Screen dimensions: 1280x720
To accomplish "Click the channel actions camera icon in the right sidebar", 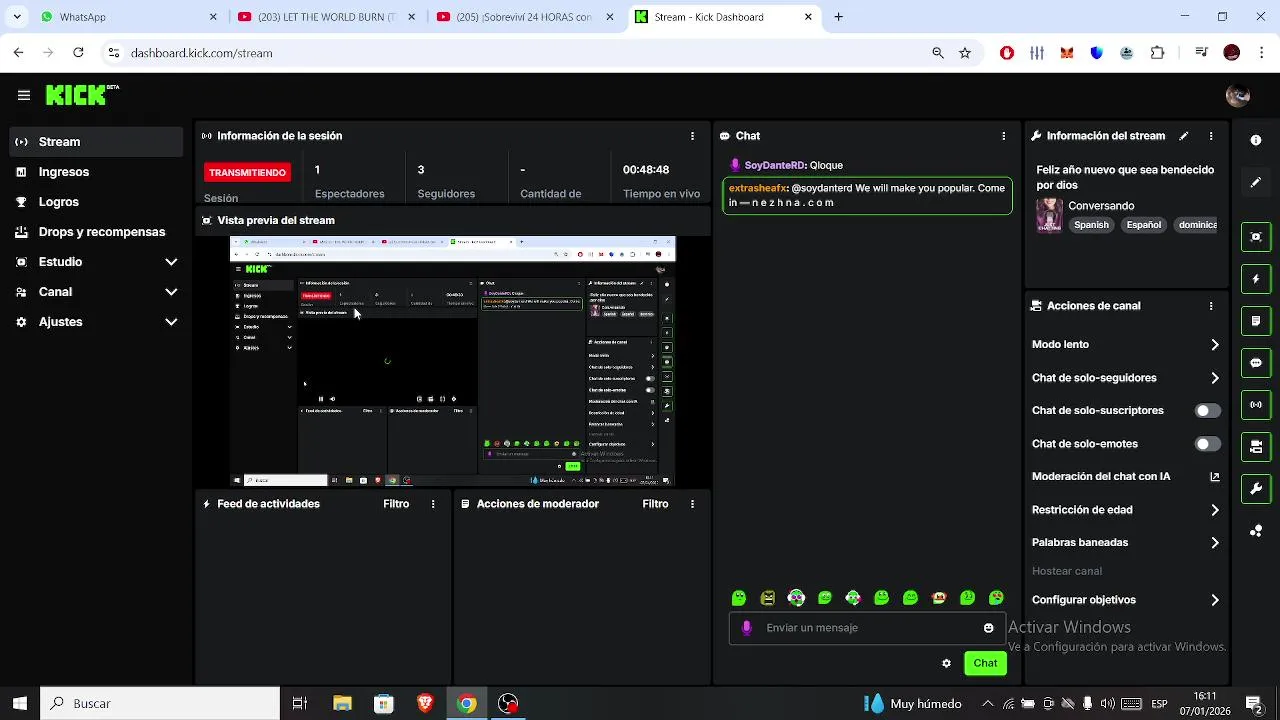I will click(1256, 446).
